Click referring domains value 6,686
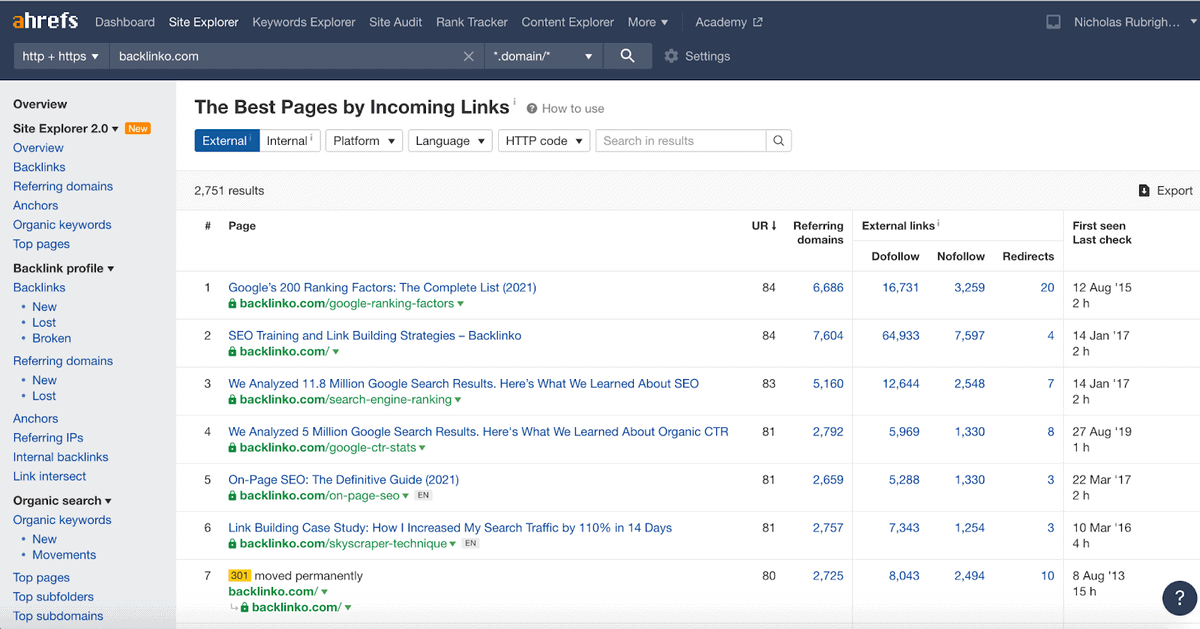Screen dimensions: 1200x629 [828, 287]
